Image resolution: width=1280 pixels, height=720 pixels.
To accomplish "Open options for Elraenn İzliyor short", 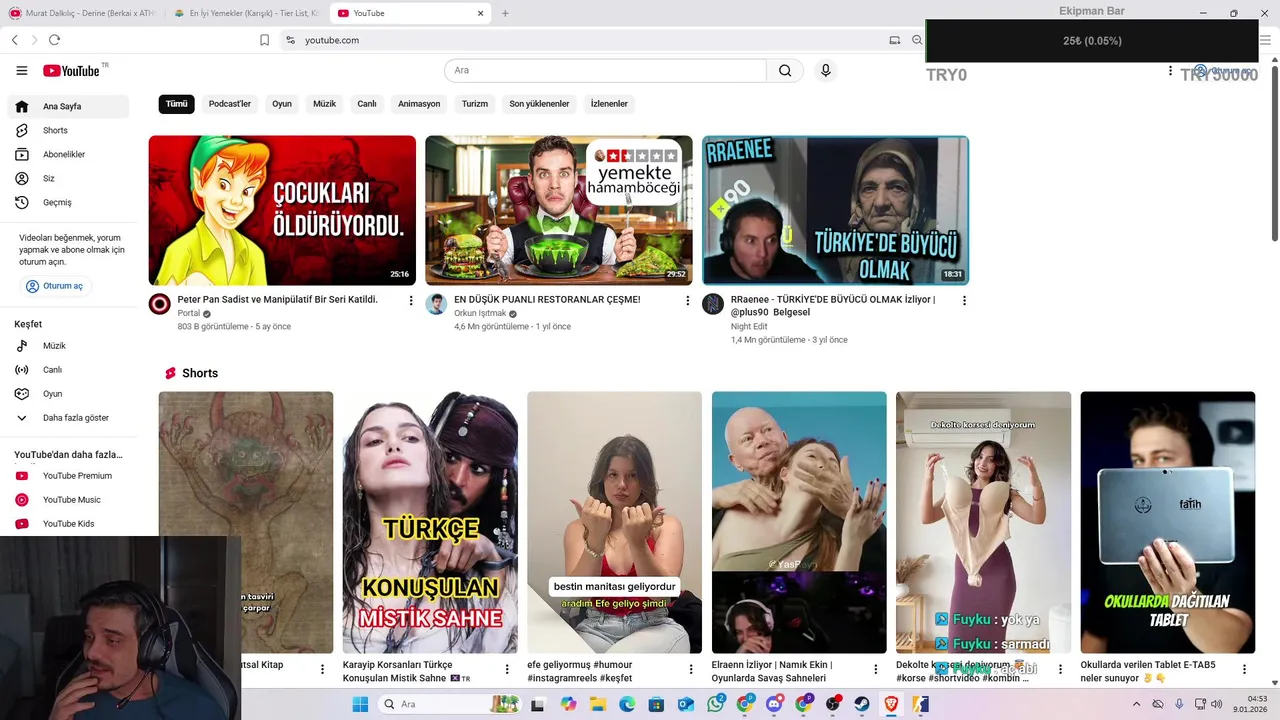I will pos(875,669).
